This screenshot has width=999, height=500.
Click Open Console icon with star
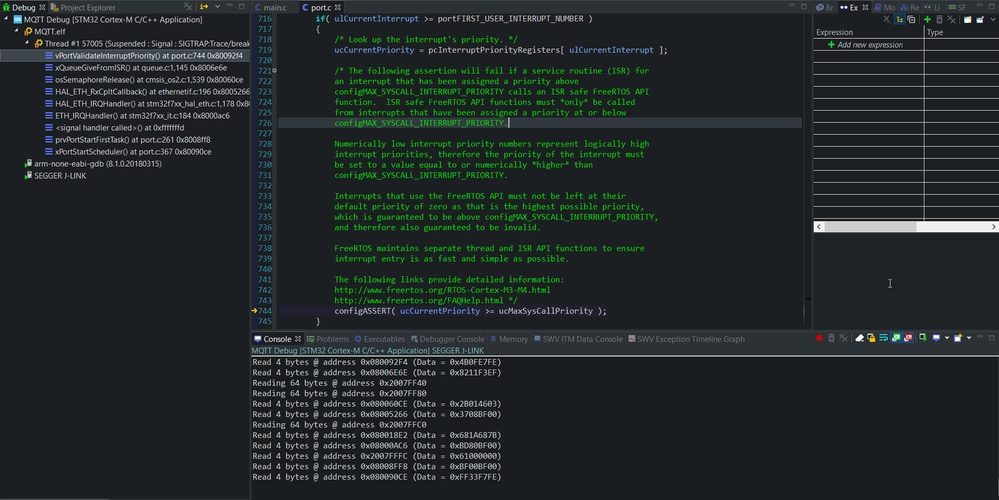pos(958,338)
